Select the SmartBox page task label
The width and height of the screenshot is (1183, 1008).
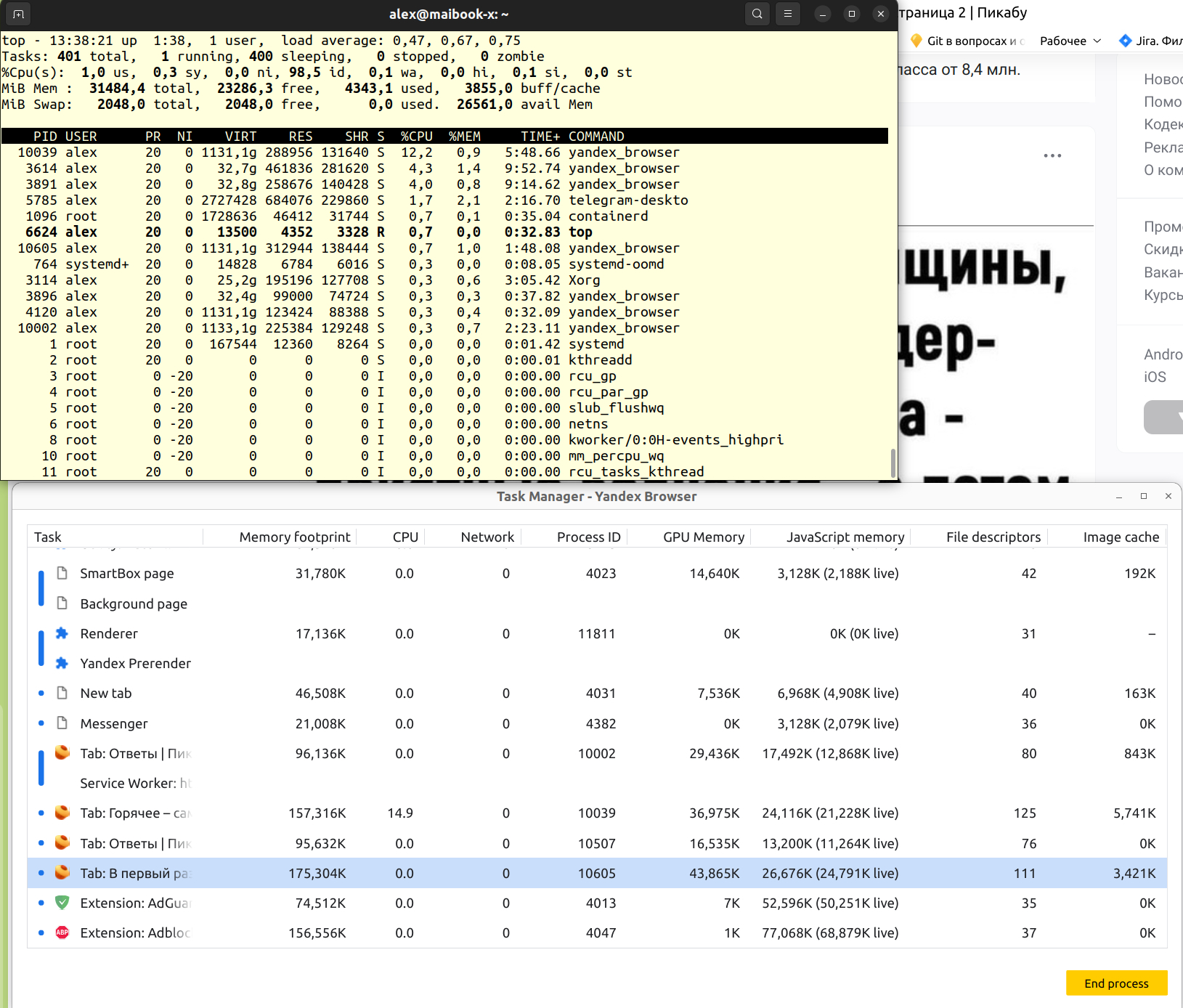[127, 573]
